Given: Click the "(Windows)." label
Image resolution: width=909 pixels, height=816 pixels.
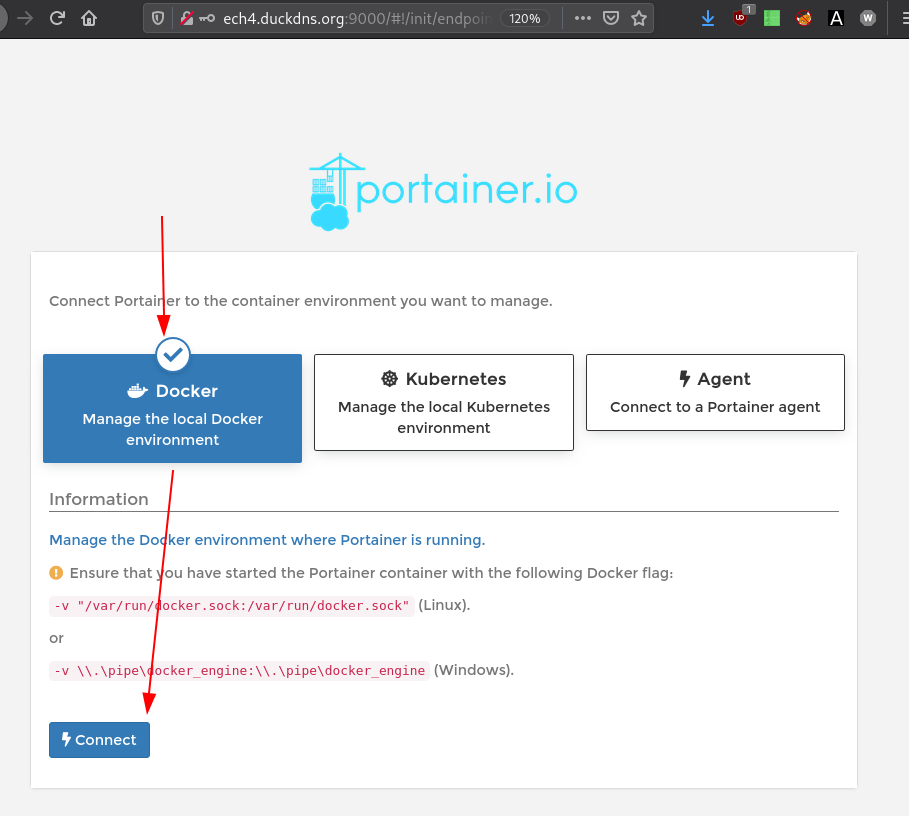Looking at the screenshot, I should click(x=474, y=670).
